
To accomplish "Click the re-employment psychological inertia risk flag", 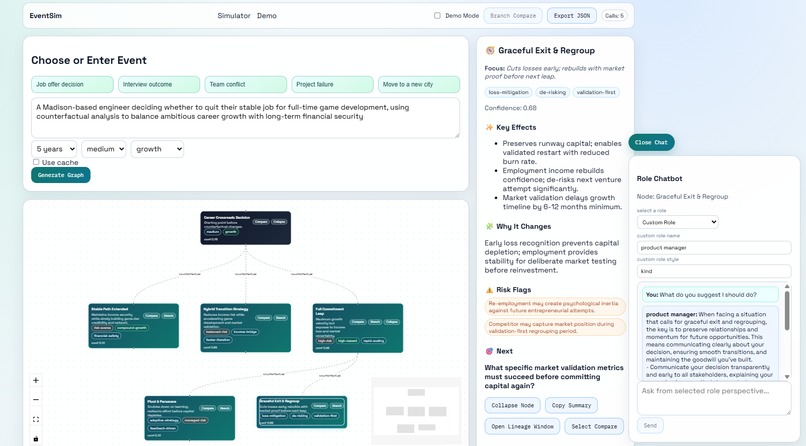I will (555, 307).
